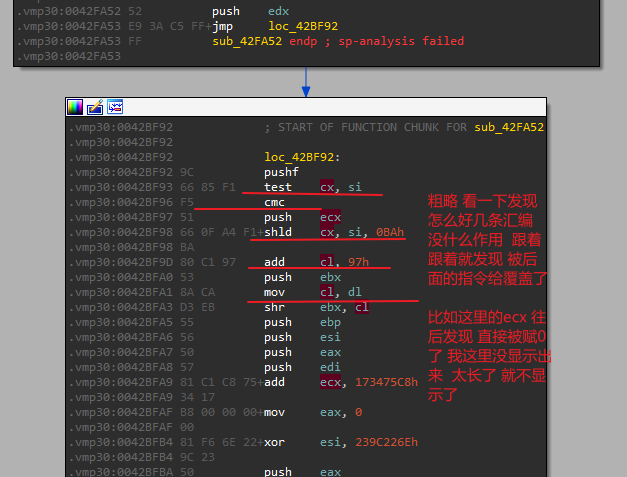Click the pushf instruction

click(x=281, y=172)
